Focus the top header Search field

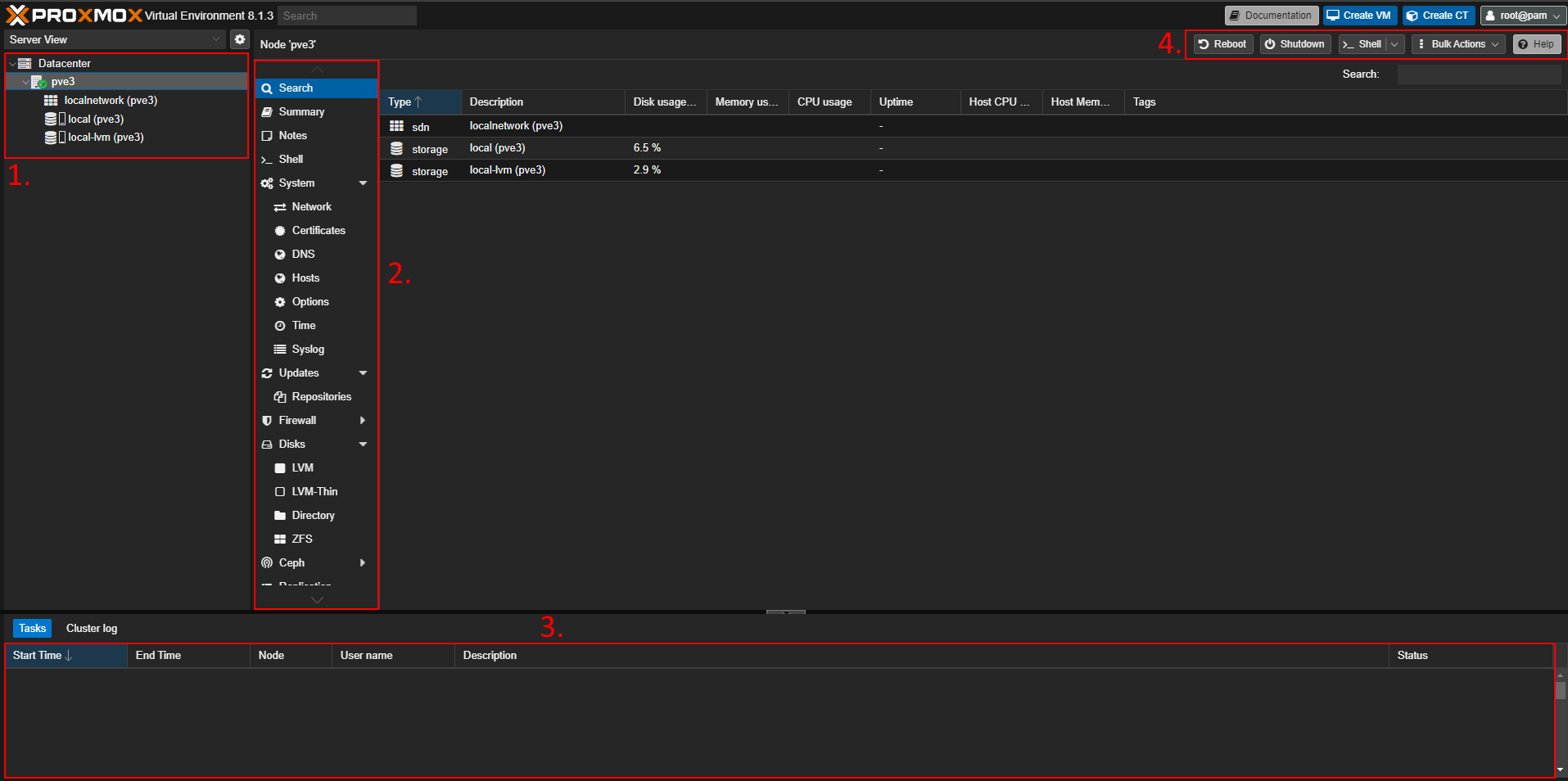pos(347,16)
